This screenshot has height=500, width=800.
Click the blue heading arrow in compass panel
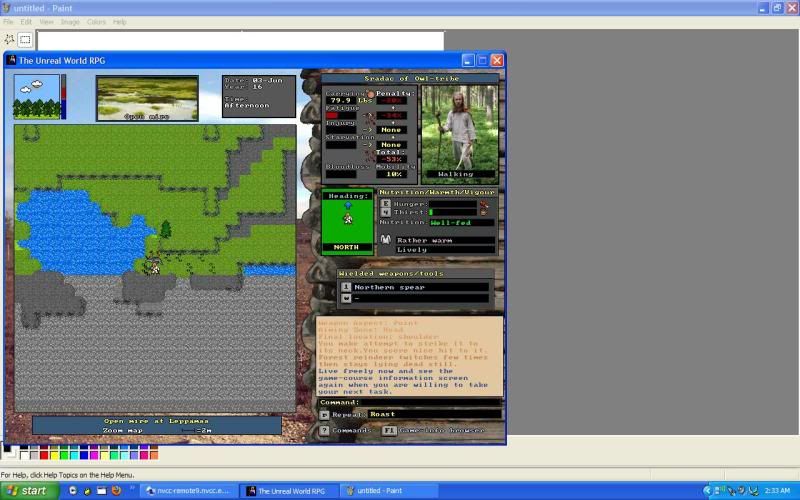click(x=348, y=205)
